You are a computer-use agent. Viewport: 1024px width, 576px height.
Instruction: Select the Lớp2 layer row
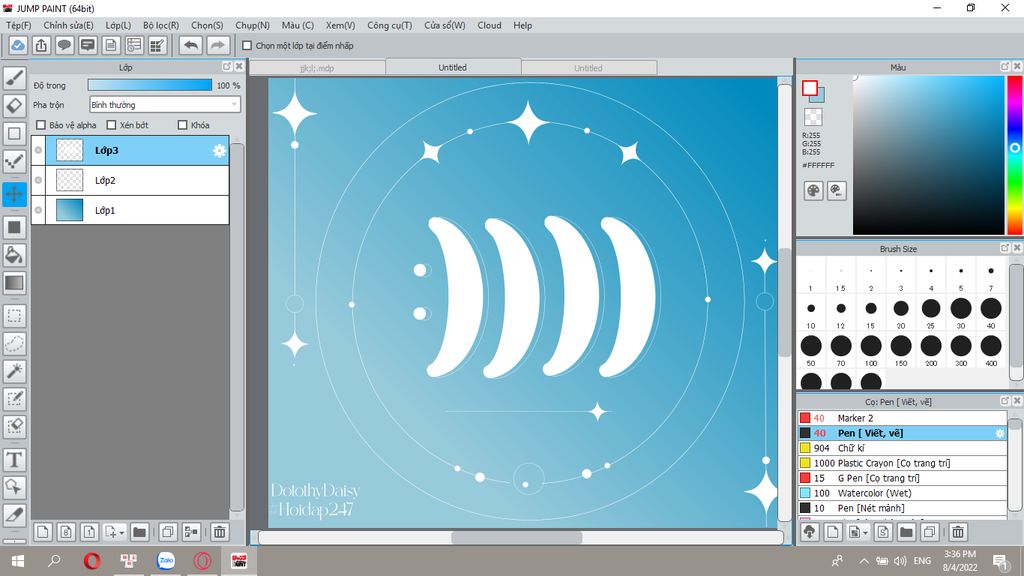coord(131,180)
